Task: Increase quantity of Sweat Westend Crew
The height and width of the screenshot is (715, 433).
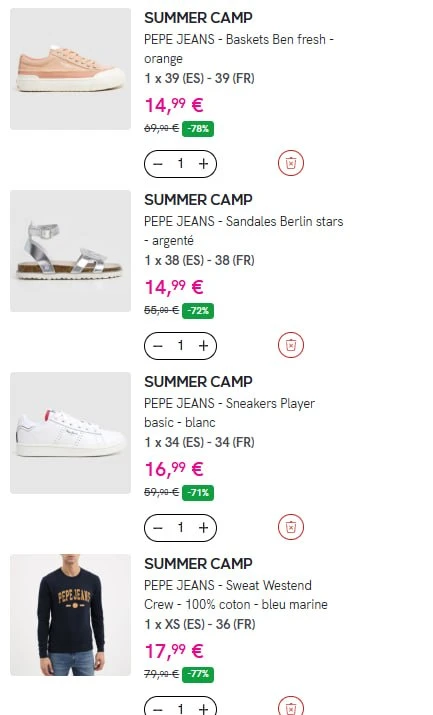Action: point(203,709)
